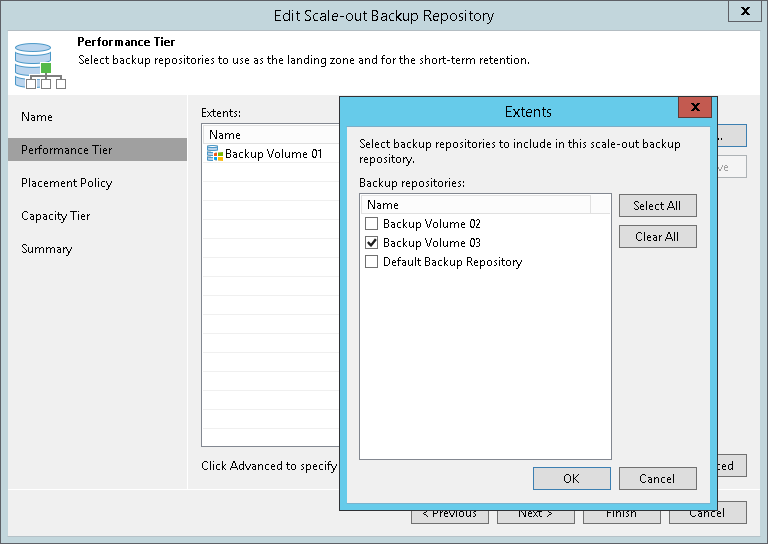768x544 pixels.
Task: Confirm extents selection with OK
Action: [571, 479]
